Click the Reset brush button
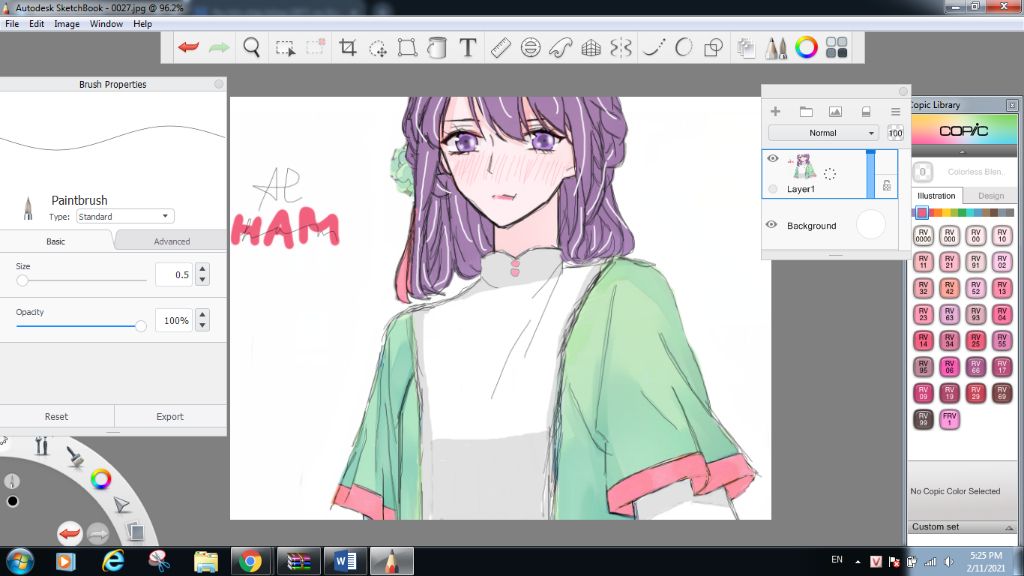1024x576 pixels. [x=57, y=416]
